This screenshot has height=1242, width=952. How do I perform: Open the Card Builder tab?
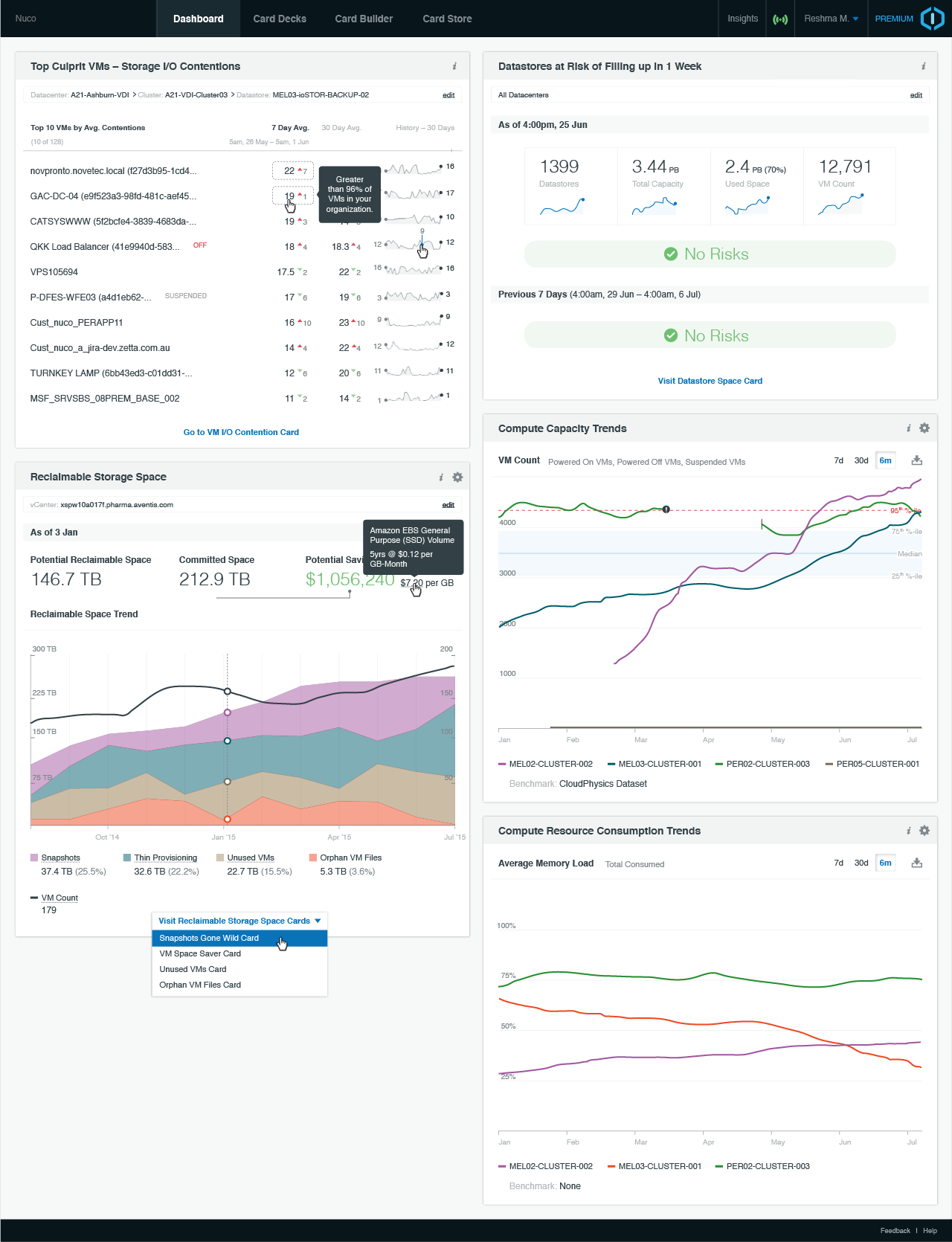(x=364, y=19)
